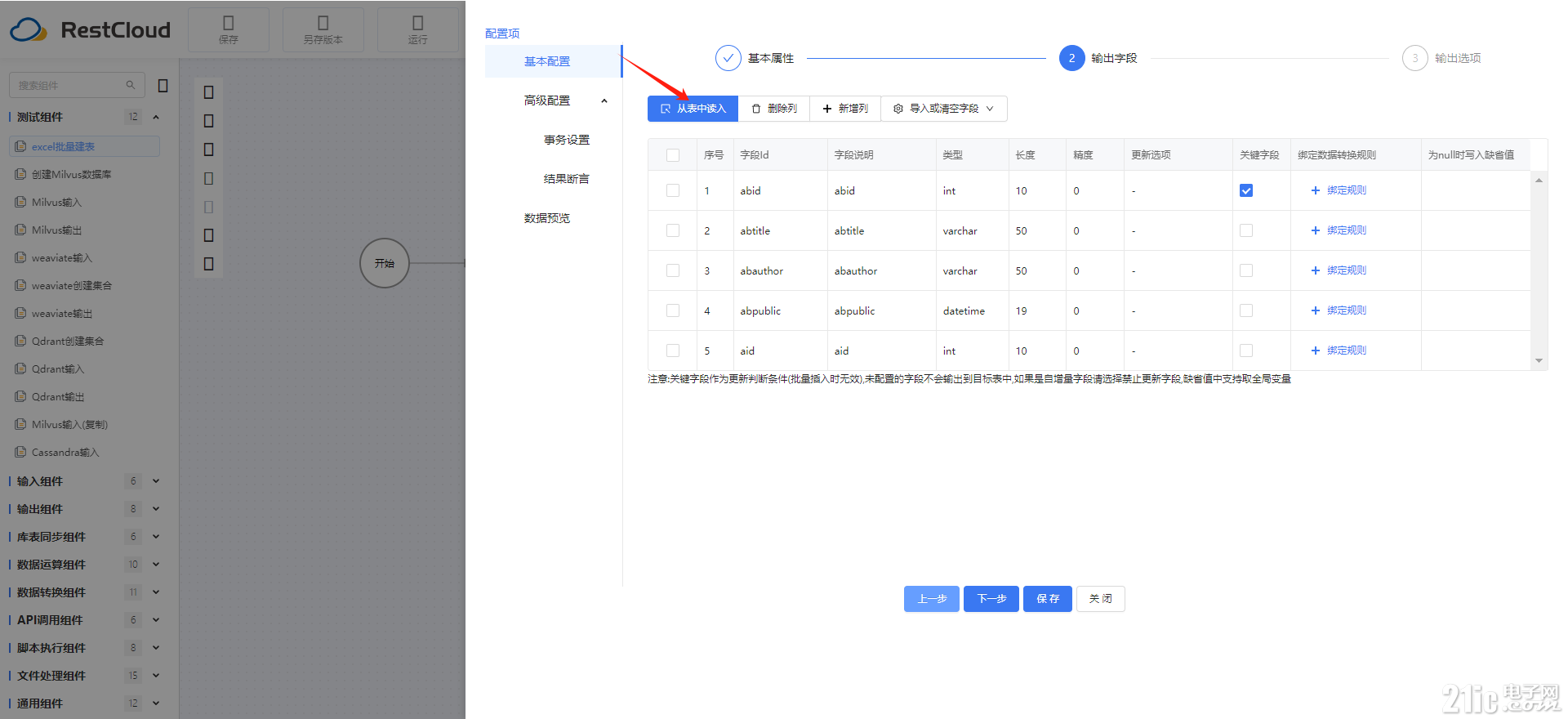Uncheck 关键字段 checkbox for abid

1246,190
